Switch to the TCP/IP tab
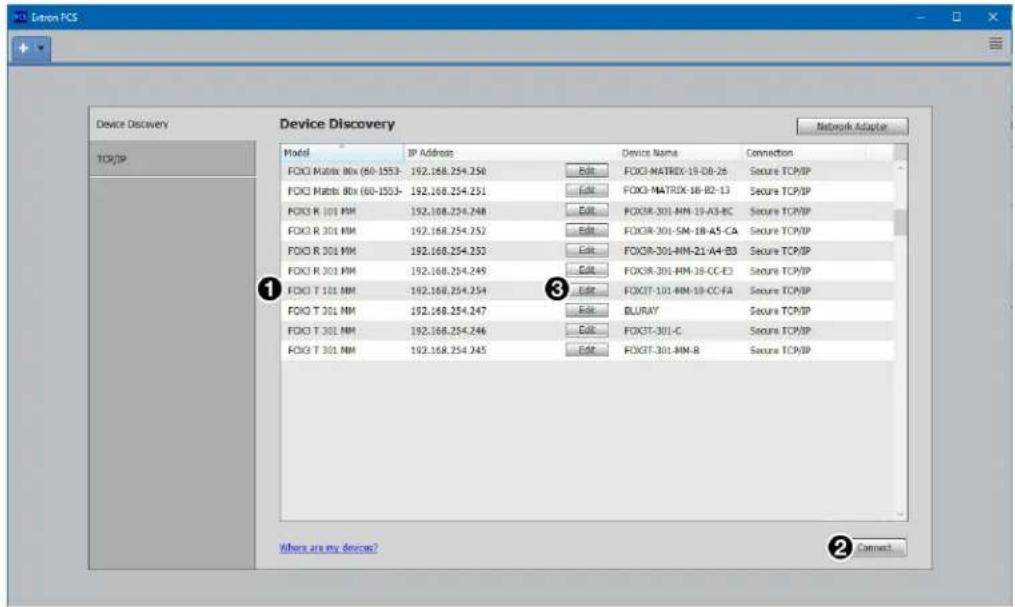This screenshot has width=1015, height=607. coord(172,159)
